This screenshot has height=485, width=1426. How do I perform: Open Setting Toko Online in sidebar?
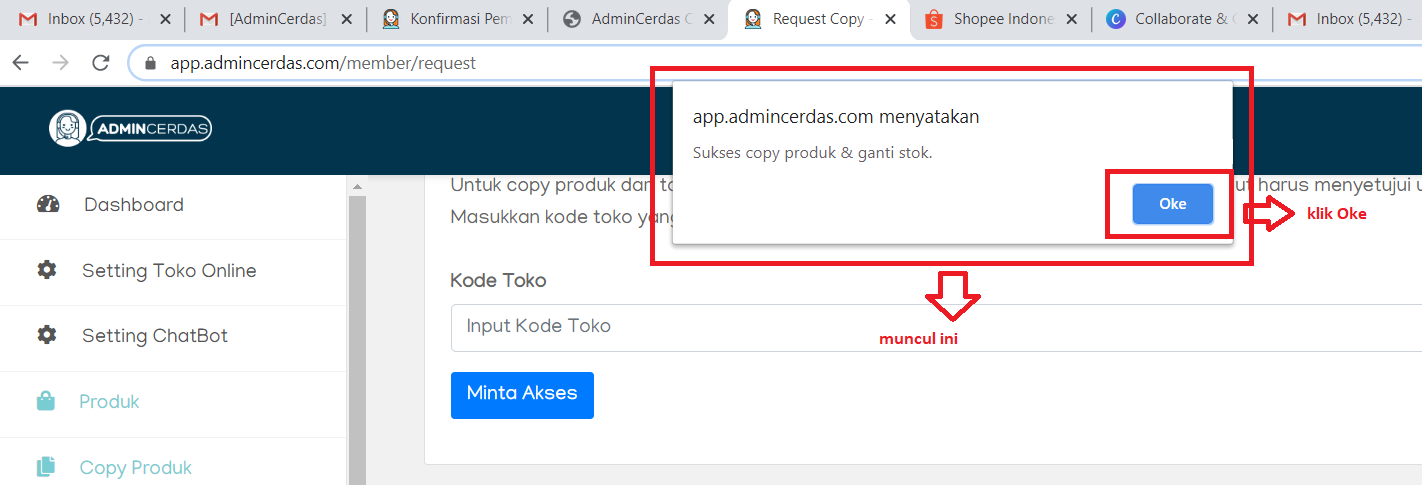[x=169, y=271]
